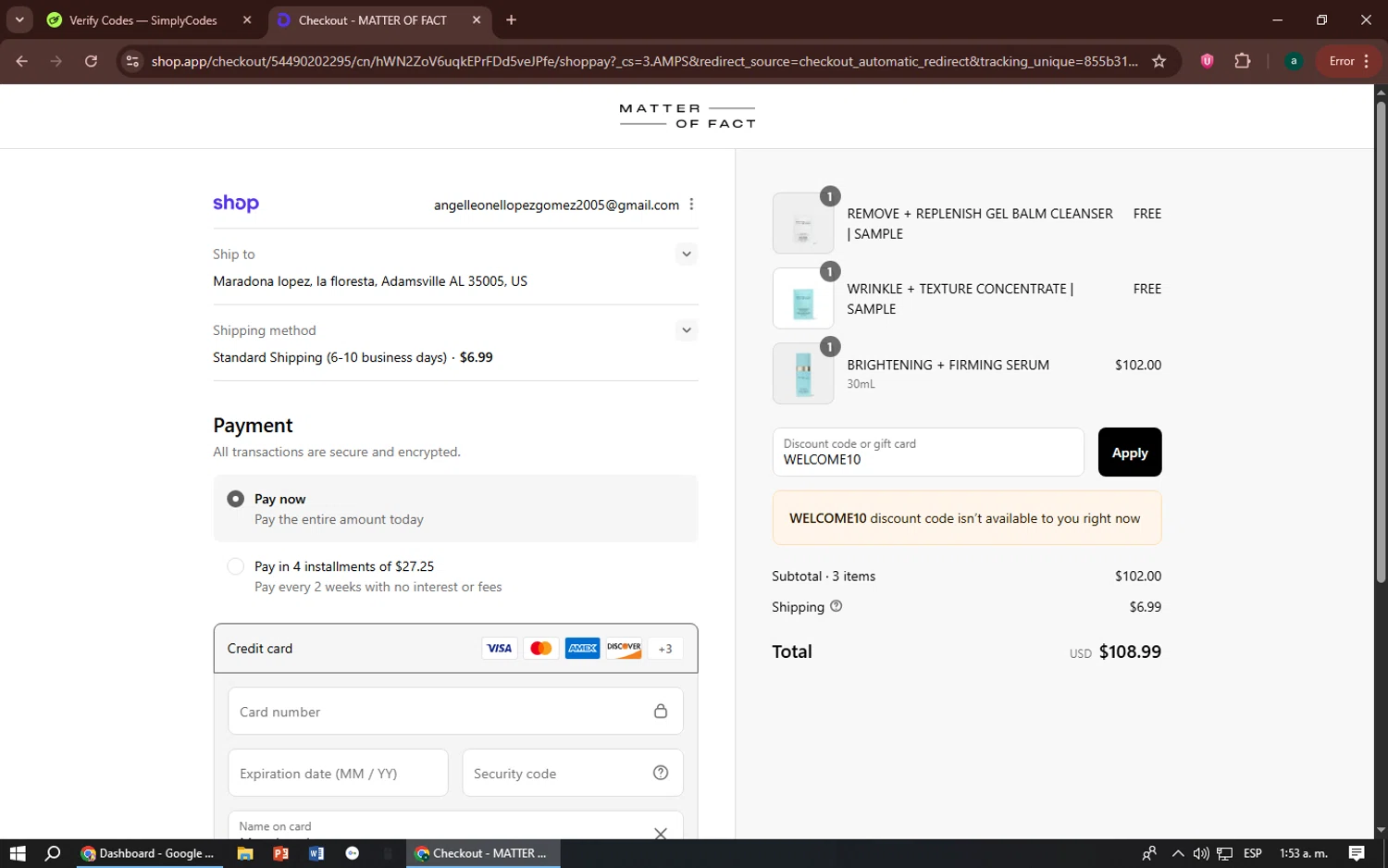Click Gel Balm Cleanser sample thumbnail

803,223
